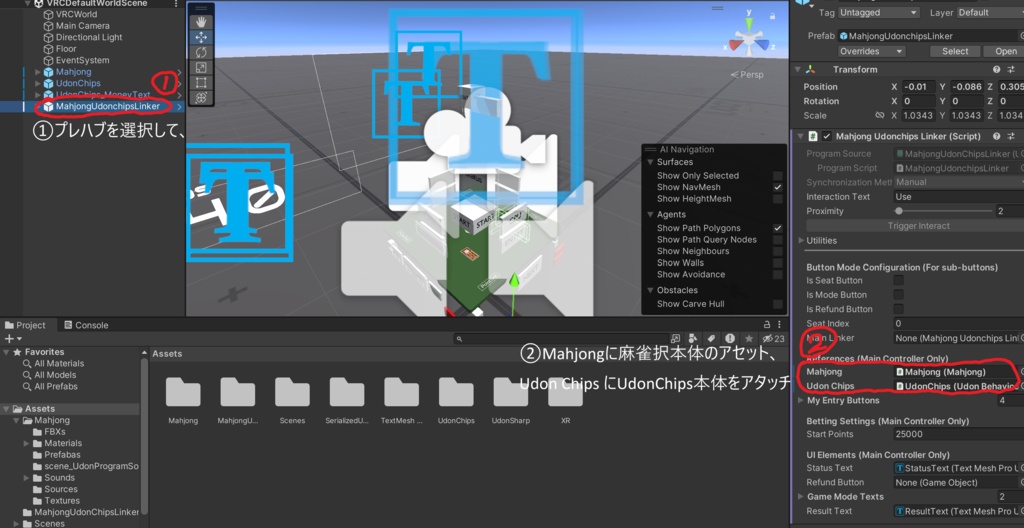Screen dimensions: 1024x528
Task: Collapse the Agents section in AI Navigation
Action: [650, 214]
